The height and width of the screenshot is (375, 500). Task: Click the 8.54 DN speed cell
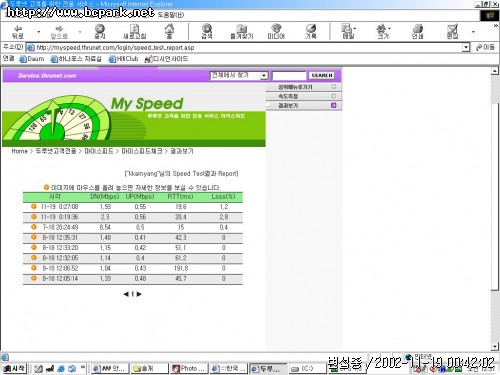coord(105,227)
